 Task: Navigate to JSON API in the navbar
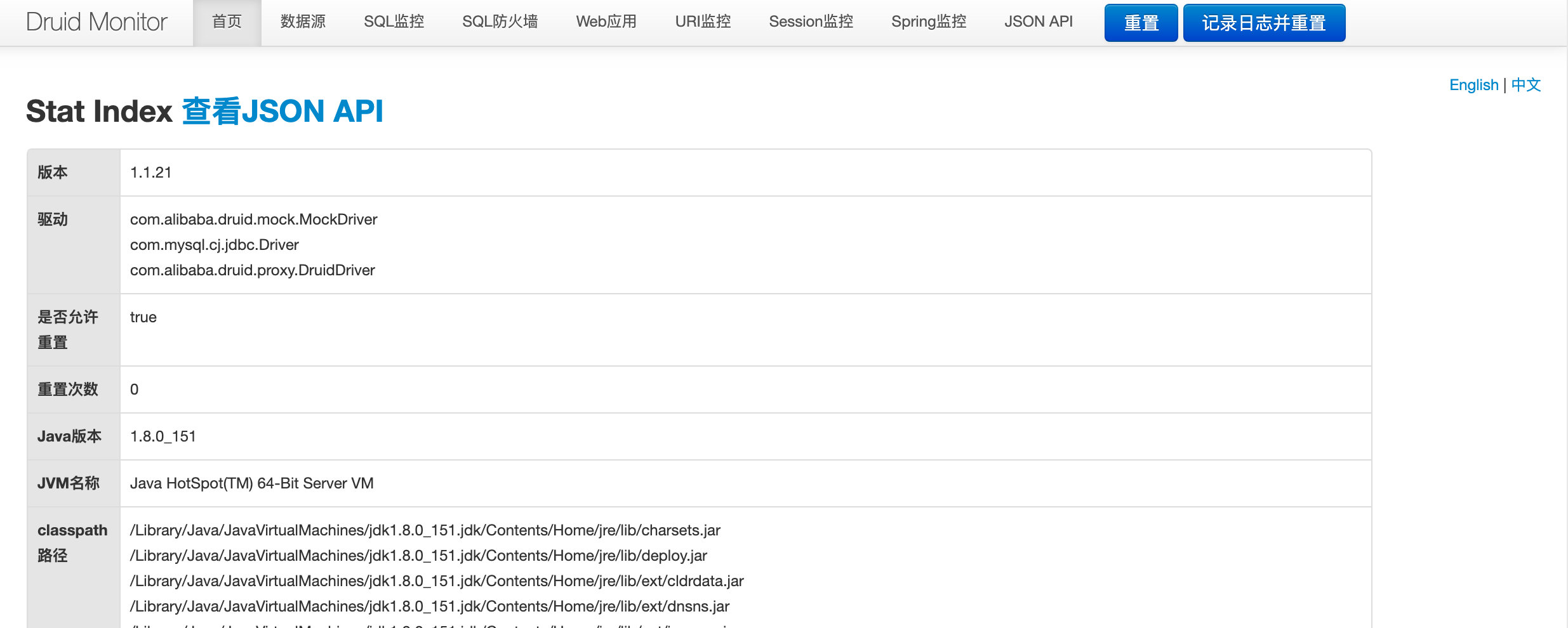1039,22
